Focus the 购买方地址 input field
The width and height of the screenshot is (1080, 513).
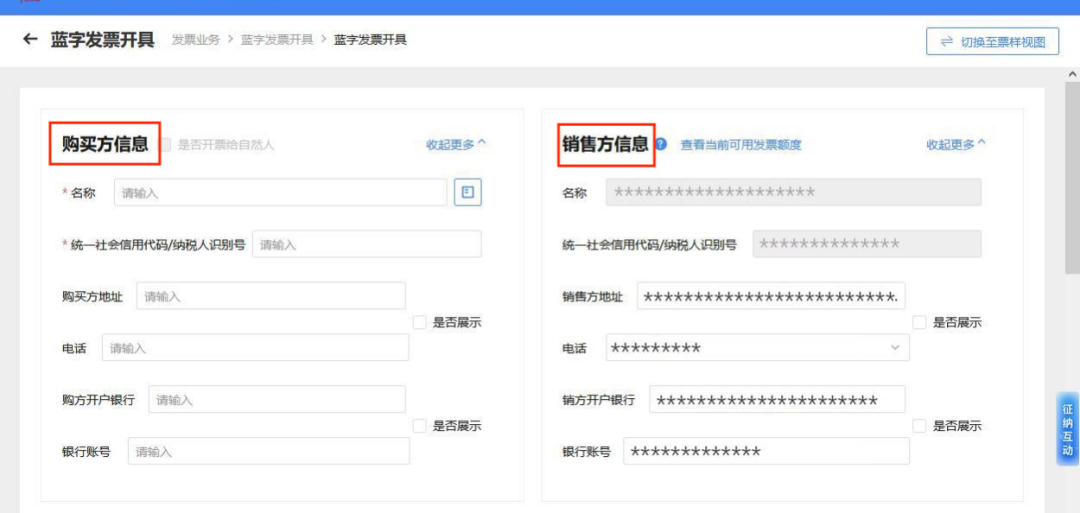271,296
